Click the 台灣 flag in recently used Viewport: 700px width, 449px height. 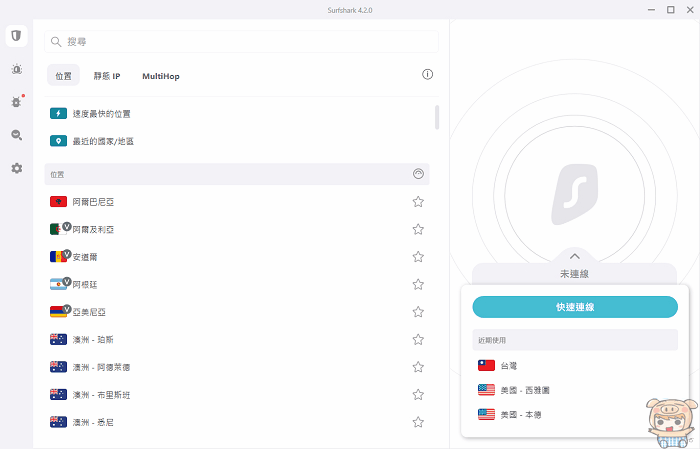point(486,366)
